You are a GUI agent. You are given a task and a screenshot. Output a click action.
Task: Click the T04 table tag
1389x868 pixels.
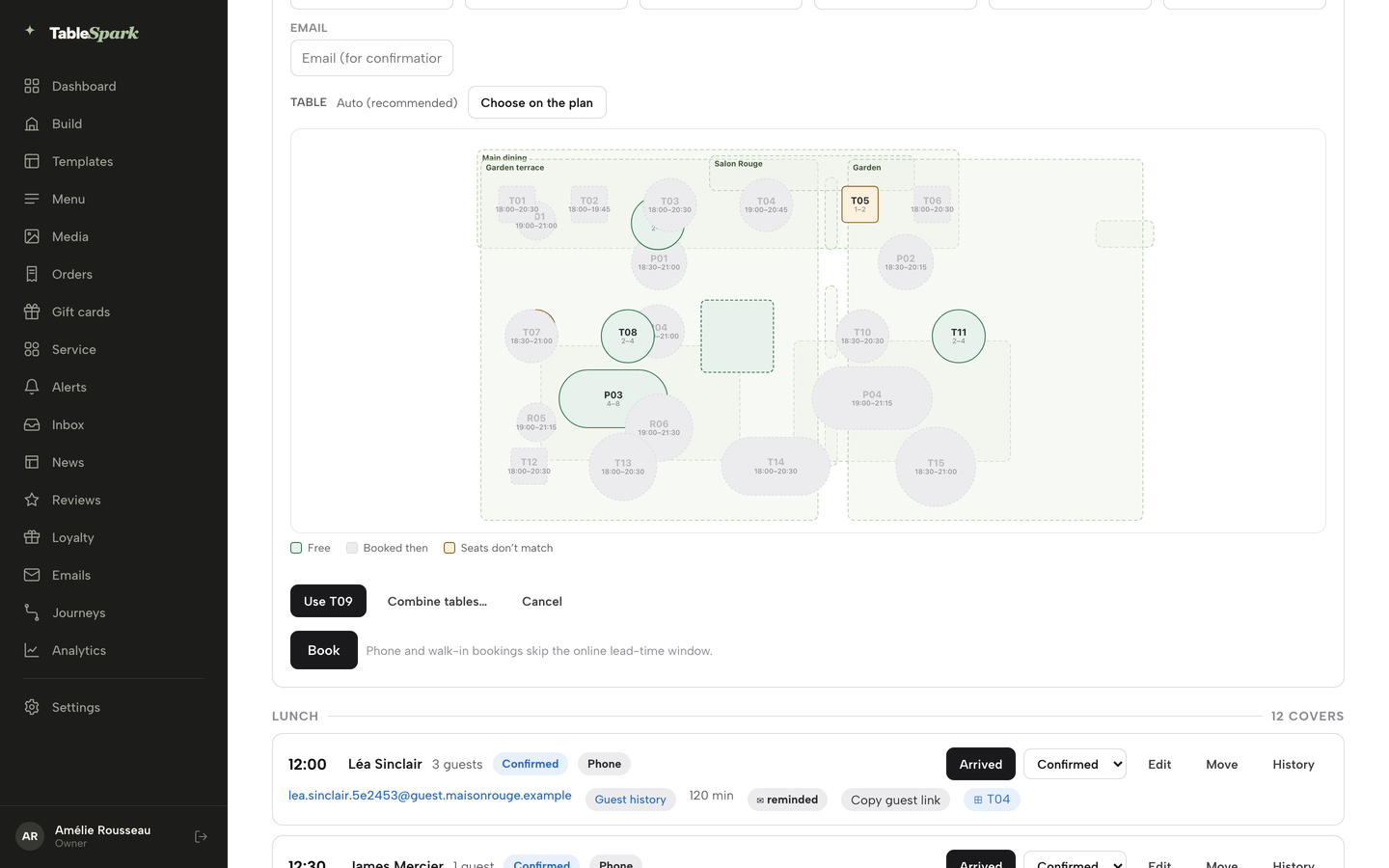pos(992,800)
